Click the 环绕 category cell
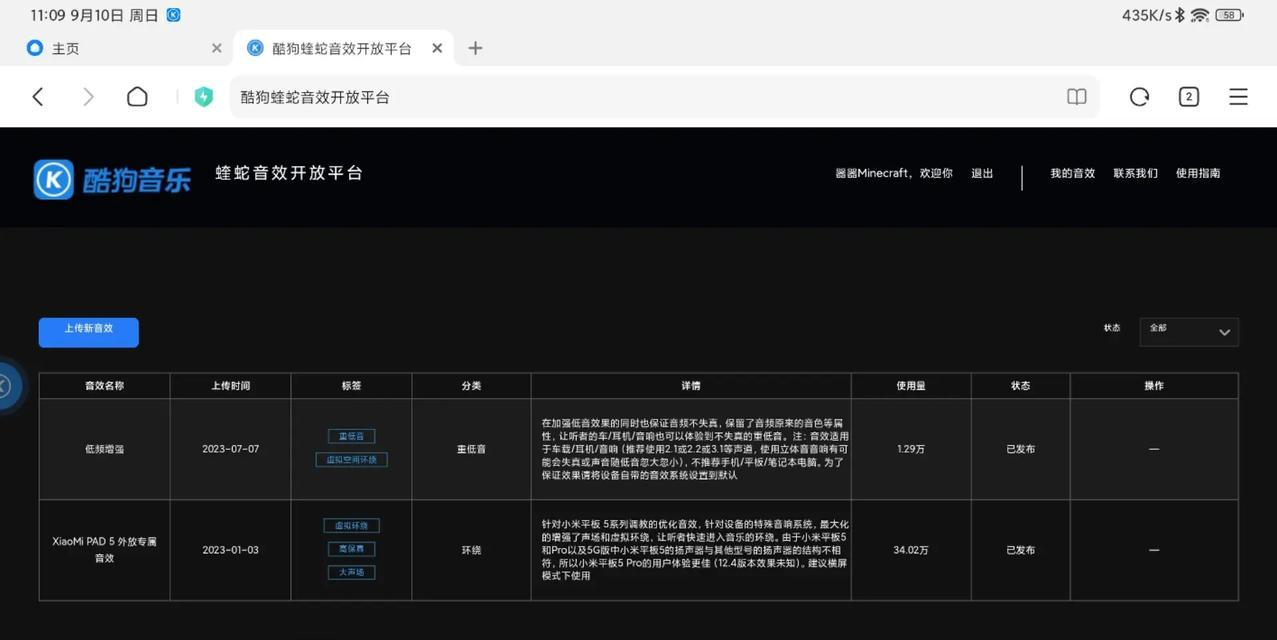Viewport: 1277px width, 640px height. click(x=471, y=550)
